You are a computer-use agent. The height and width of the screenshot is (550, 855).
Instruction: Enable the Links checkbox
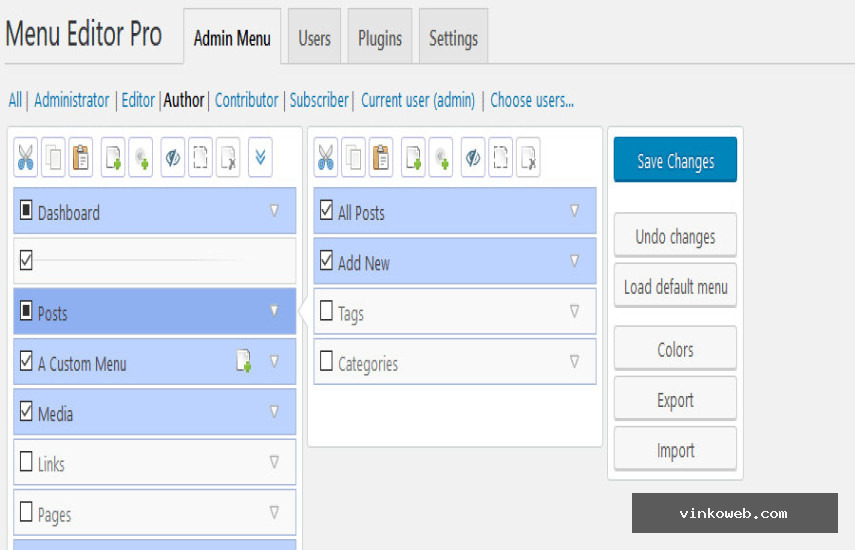(26, 461)
